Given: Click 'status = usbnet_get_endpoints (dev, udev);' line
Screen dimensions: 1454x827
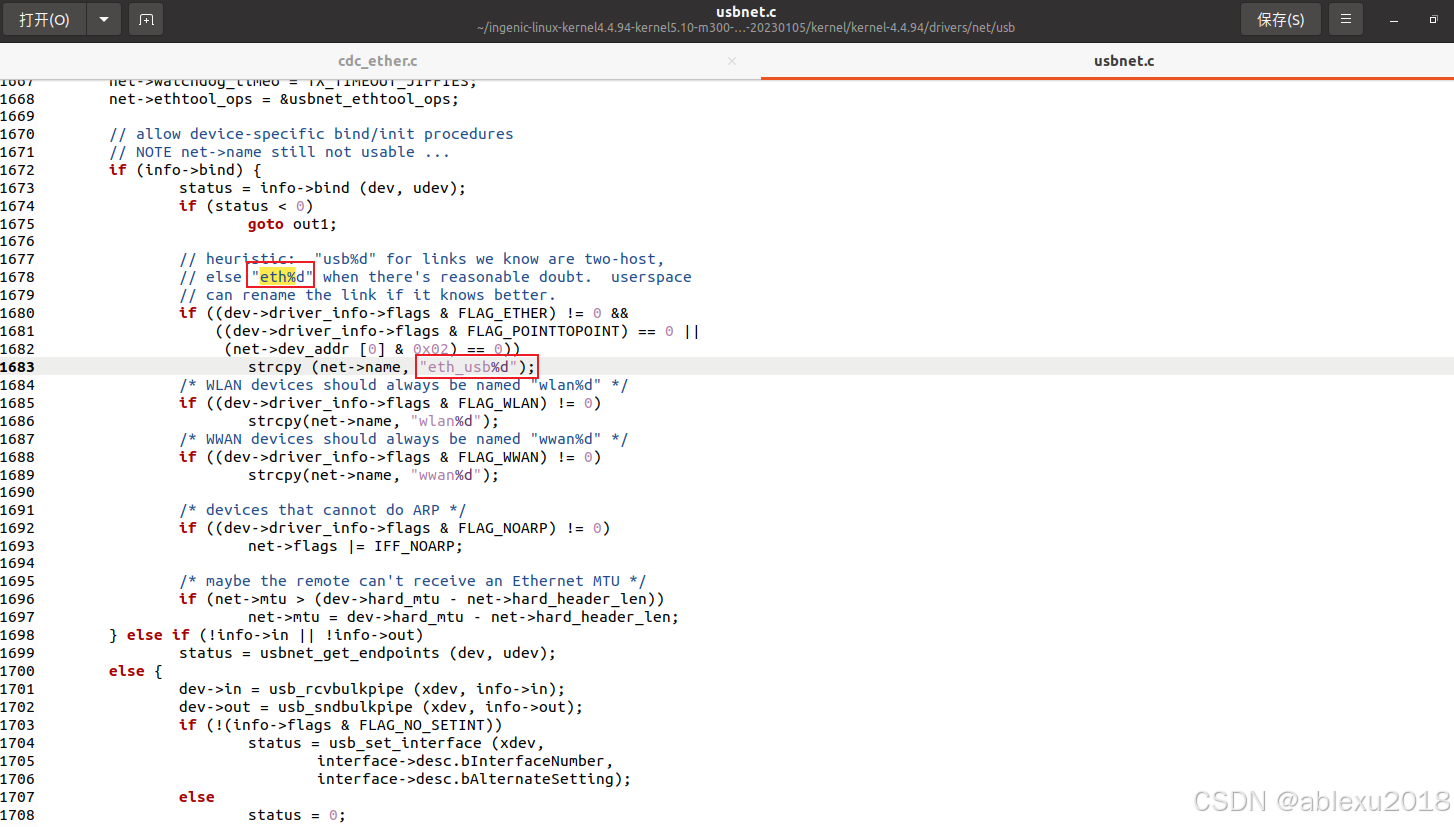Looking at the screenshot, I should coord(367,653).
